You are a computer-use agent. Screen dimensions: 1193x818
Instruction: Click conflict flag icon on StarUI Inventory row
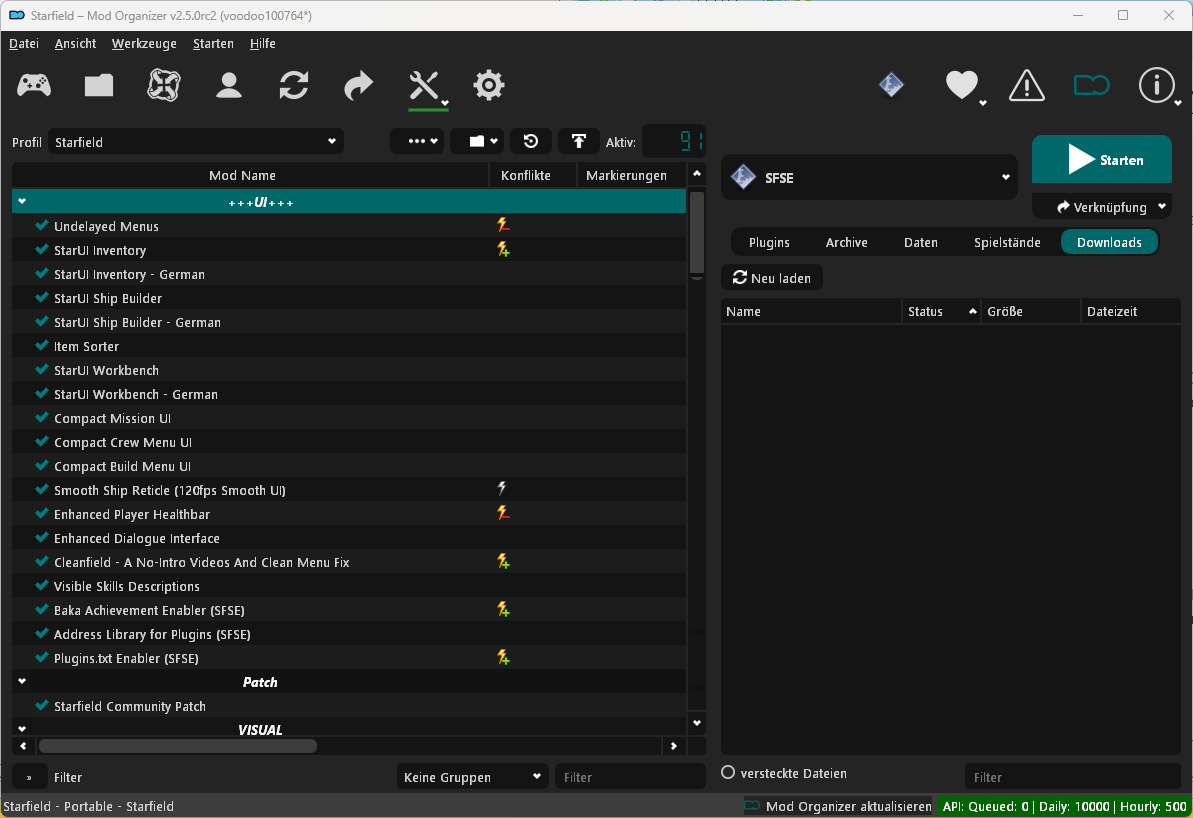tap(503, 250)
